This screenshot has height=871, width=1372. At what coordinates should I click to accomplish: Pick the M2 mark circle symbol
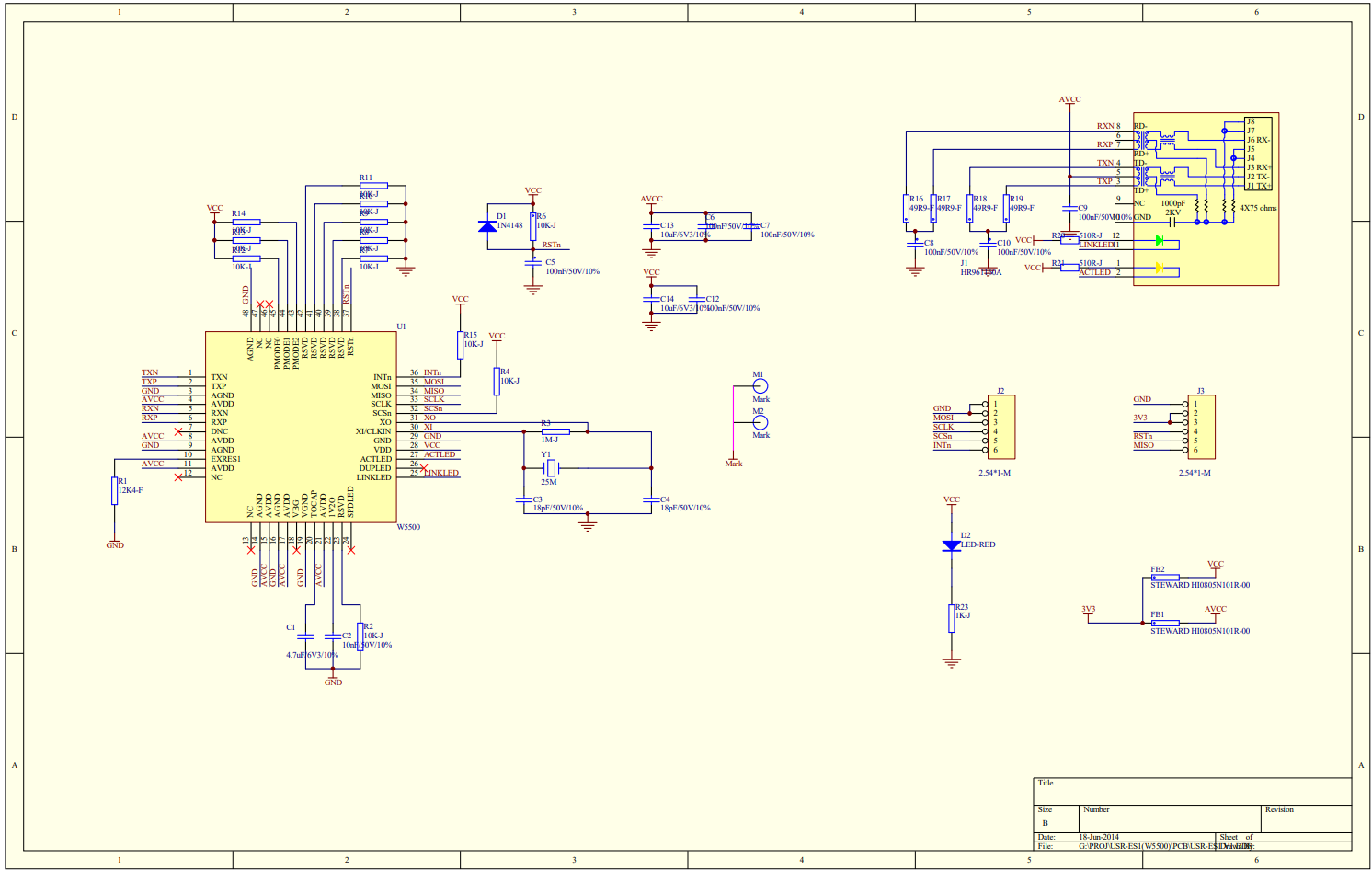pyautogui.click(x=760, y=423)
